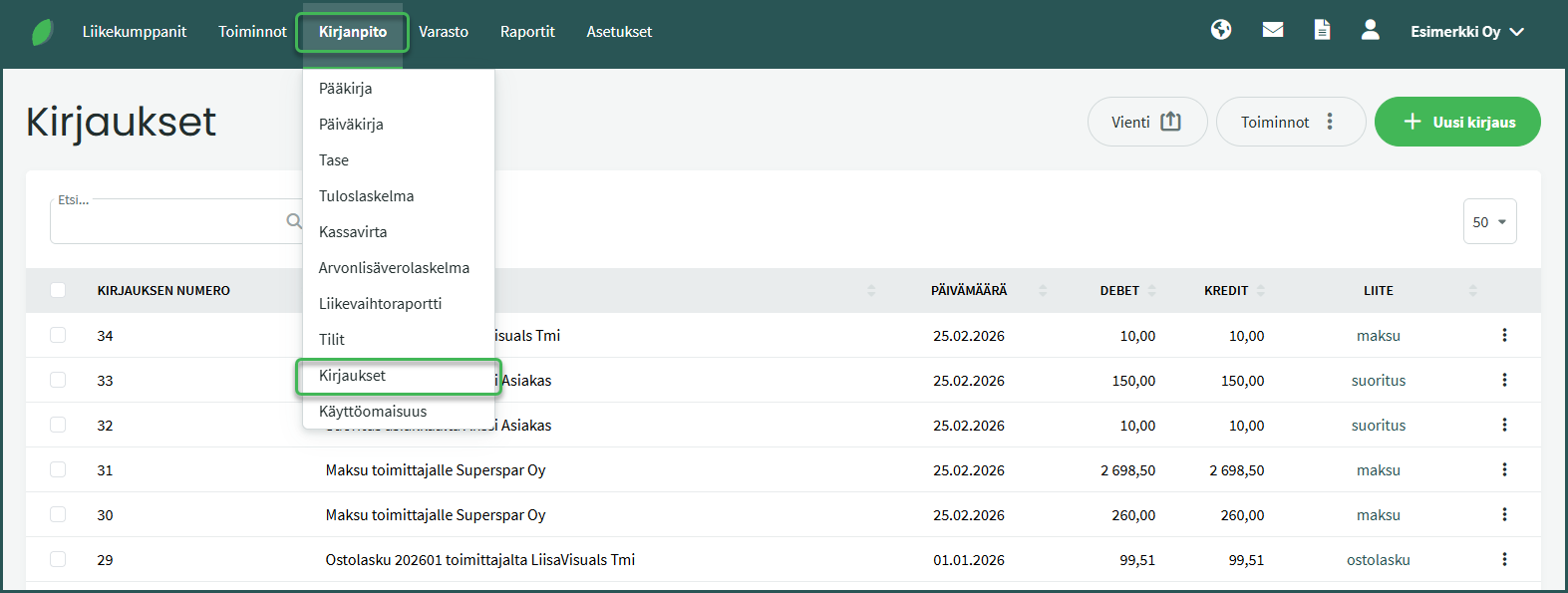The height and width of the screenshot is (593, 1568).
Task: Open three-dot menu for entry 31
Action: [x=1504, y=469]
